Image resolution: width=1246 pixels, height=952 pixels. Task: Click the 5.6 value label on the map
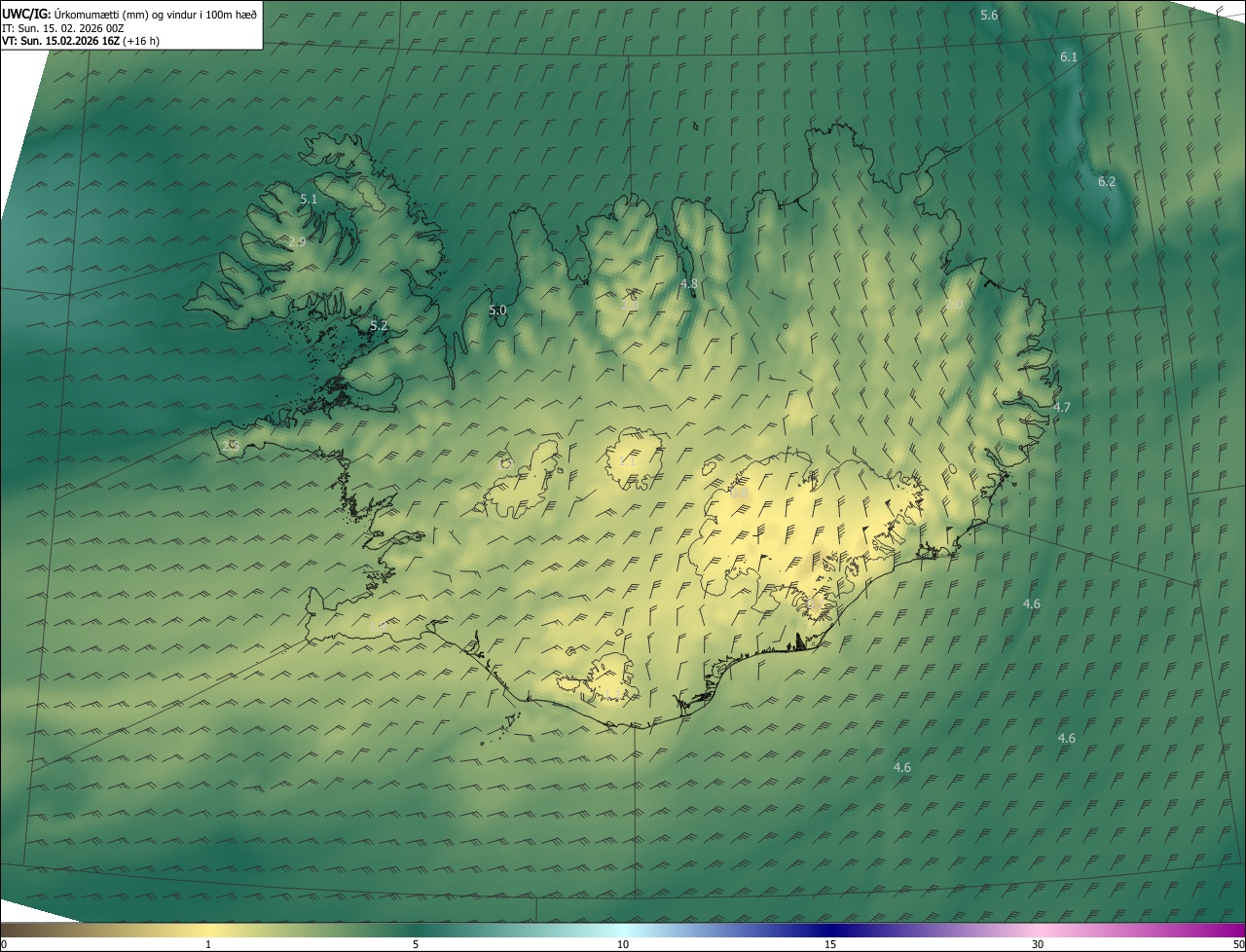pyautogui.click(x=989, y=15)
